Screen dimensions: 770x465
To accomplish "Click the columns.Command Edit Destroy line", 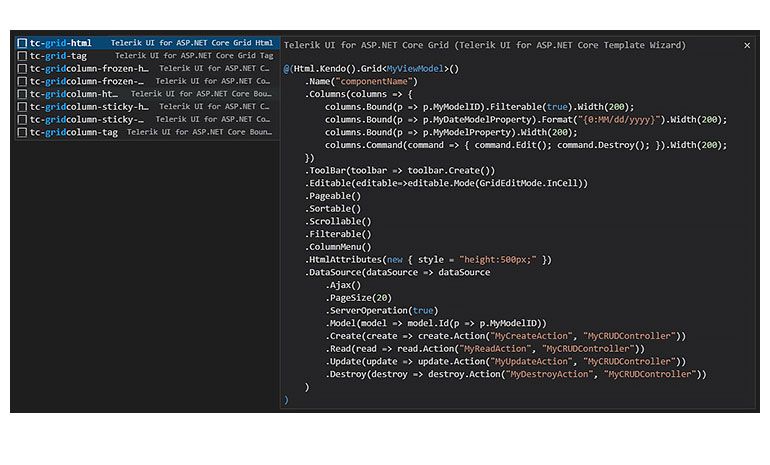I will point(526,145).
